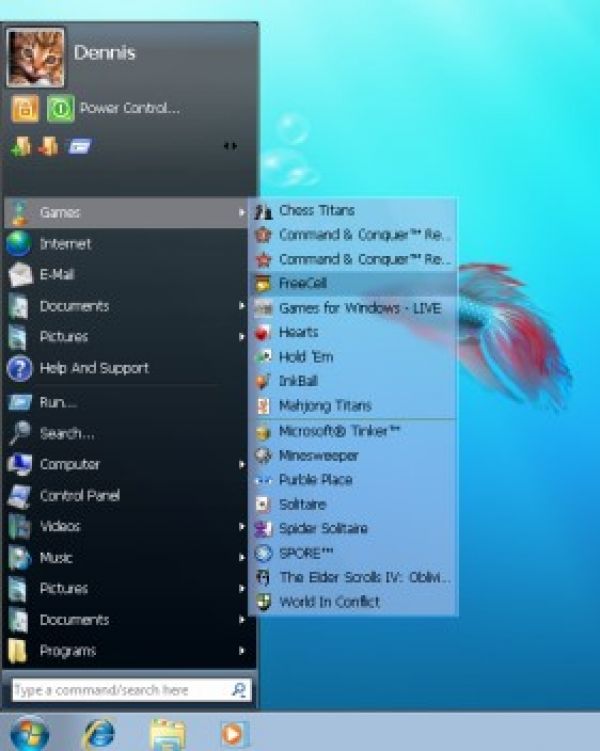Expand Documents entry directly above Programs
The height and width of the screenshot is (751, 600).
[126, 620]
